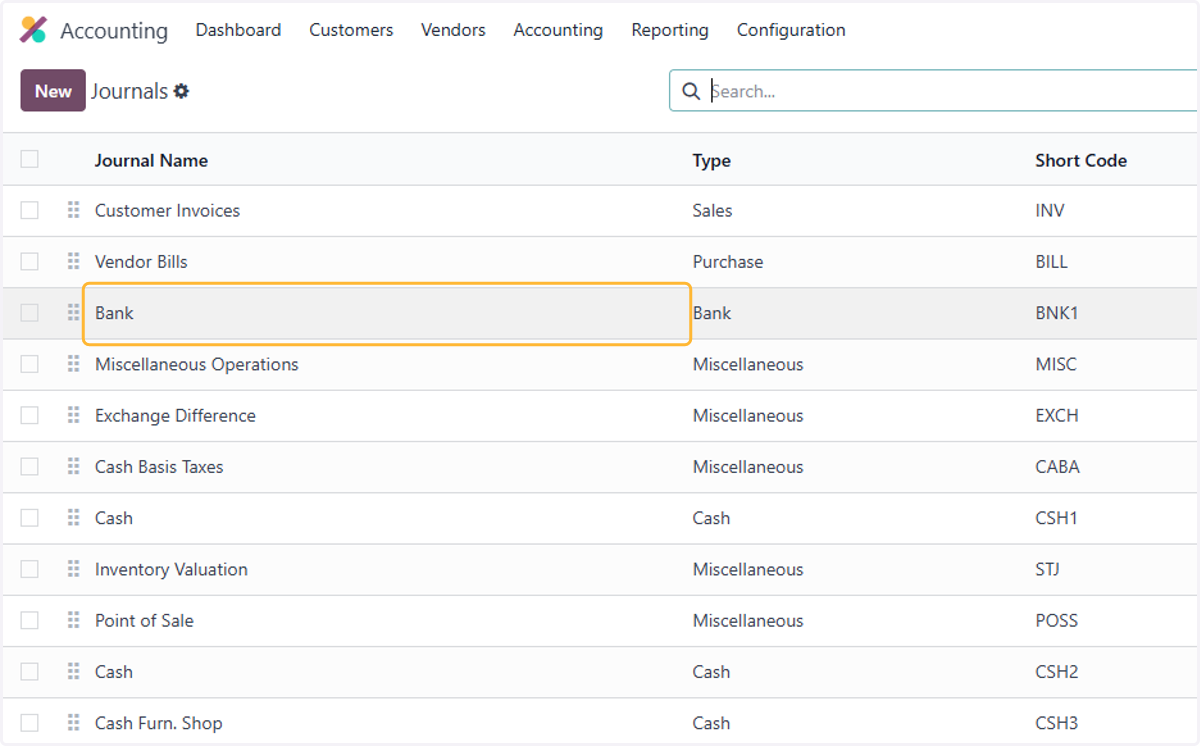Click drag handle of Cash CSH2 row
Screen dimensions: 1200x746
click(73, 671)
